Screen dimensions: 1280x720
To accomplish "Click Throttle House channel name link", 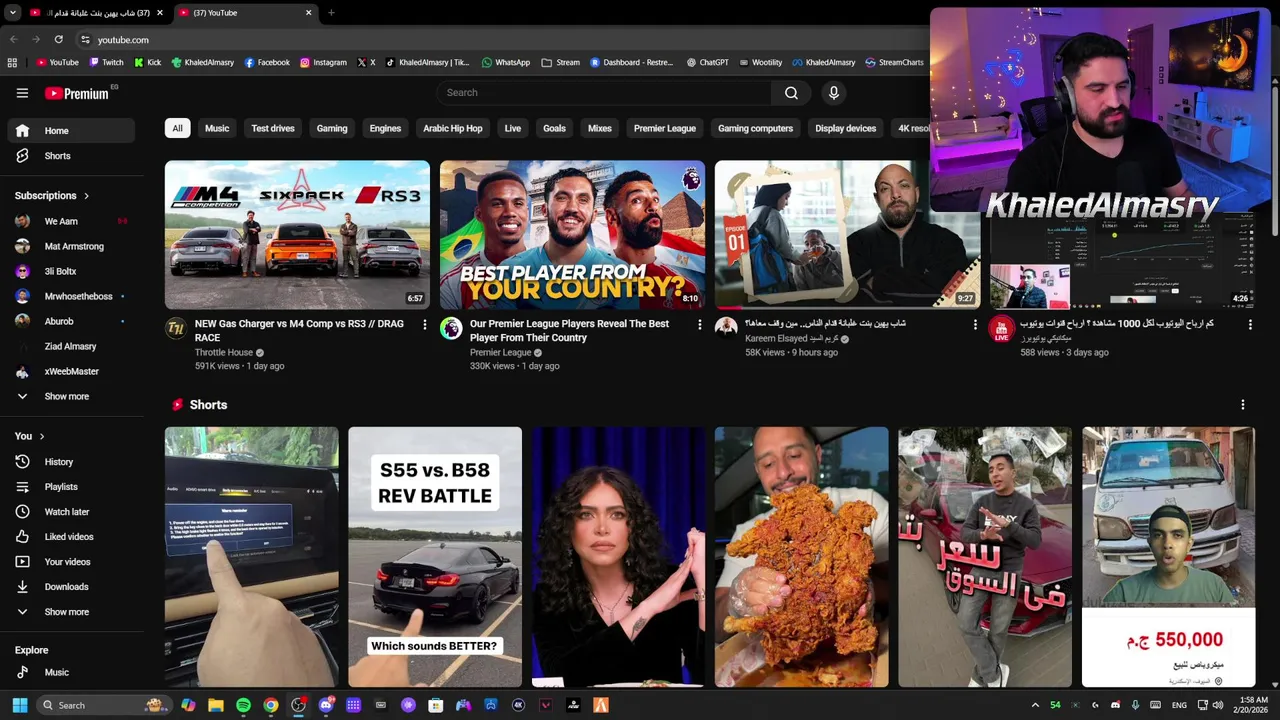I will pyautogui.click(x=224, y=352).
